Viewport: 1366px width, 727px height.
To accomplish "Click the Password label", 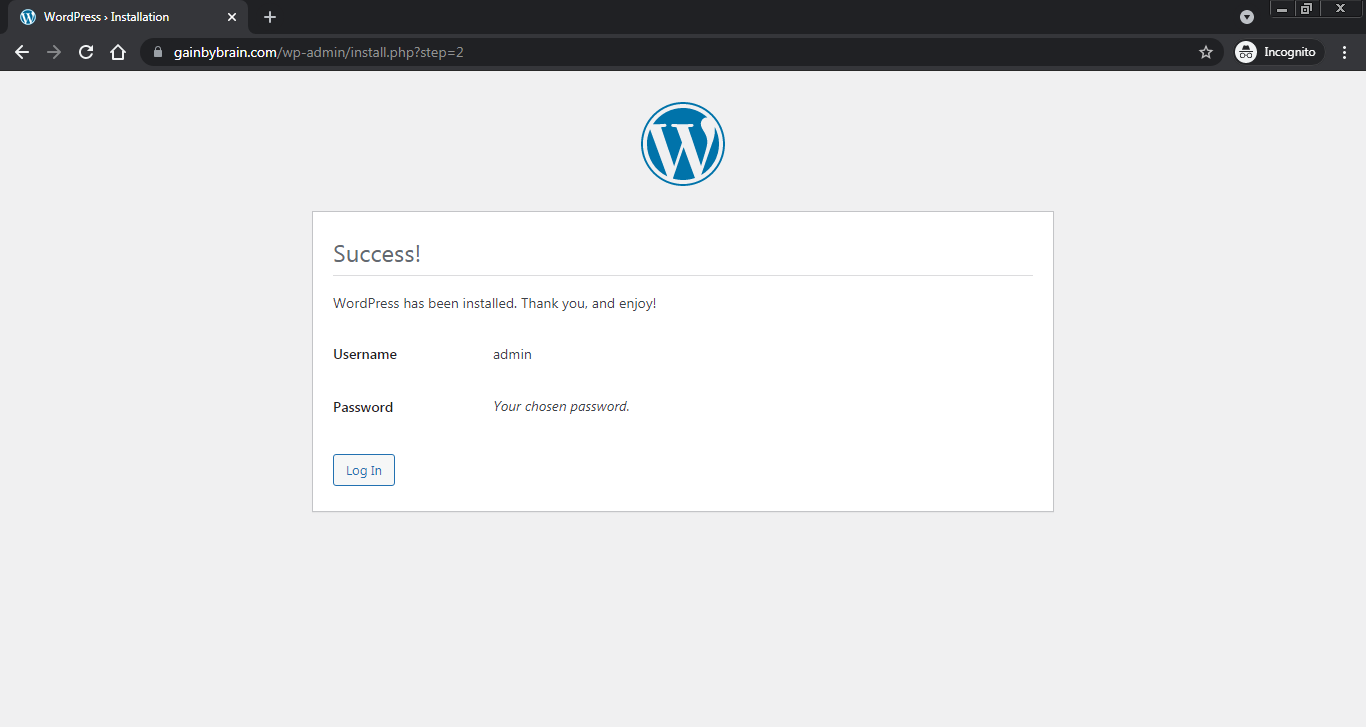I will (363, 407).
